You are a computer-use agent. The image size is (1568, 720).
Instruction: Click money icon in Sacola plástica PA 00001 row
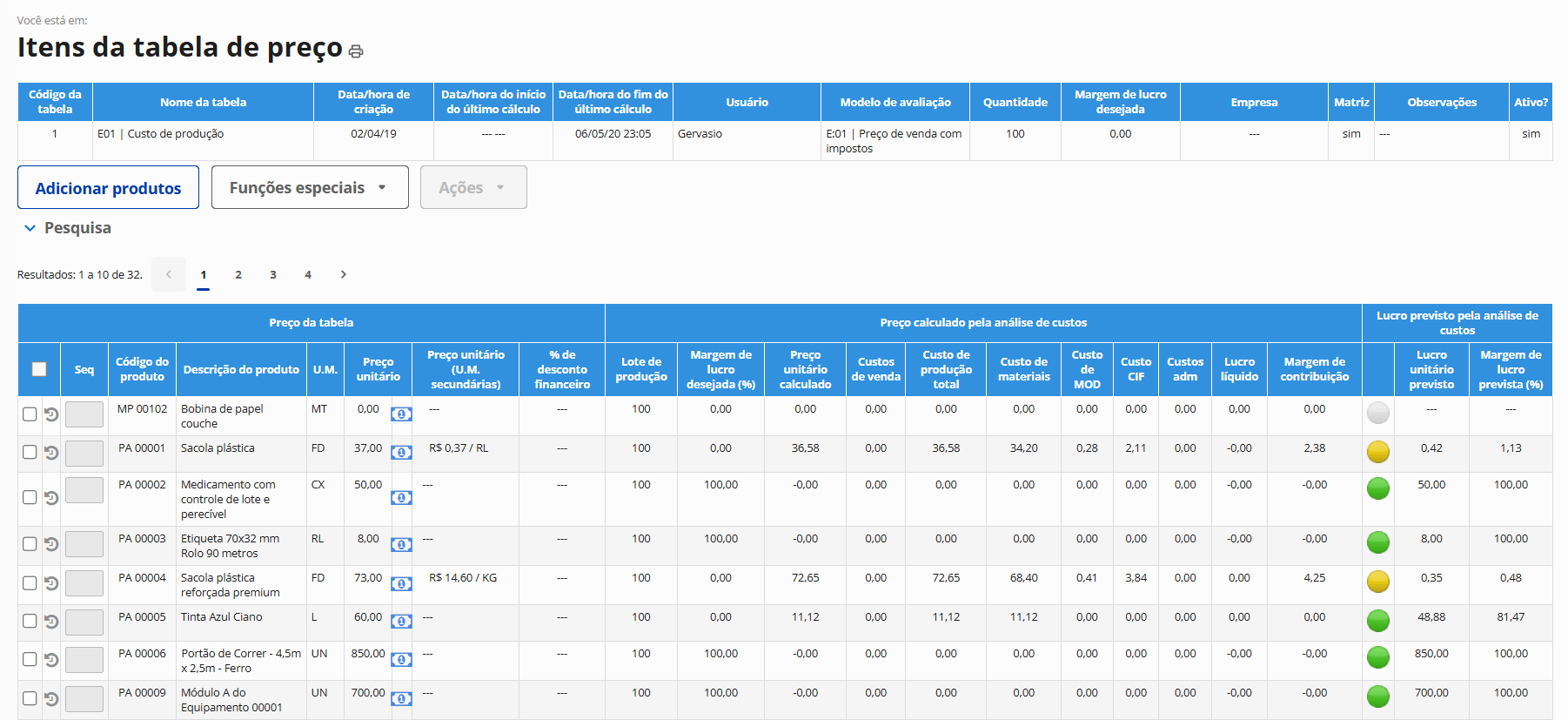pyautogui.click(x=401, y=452)
